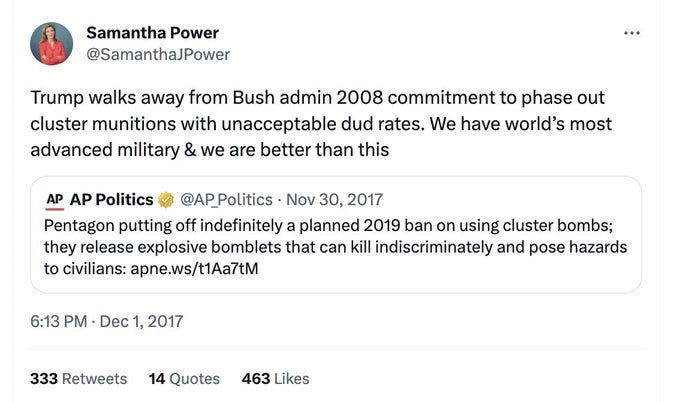
Task: View the list of 333 Retweets
Action: point(79,378)
